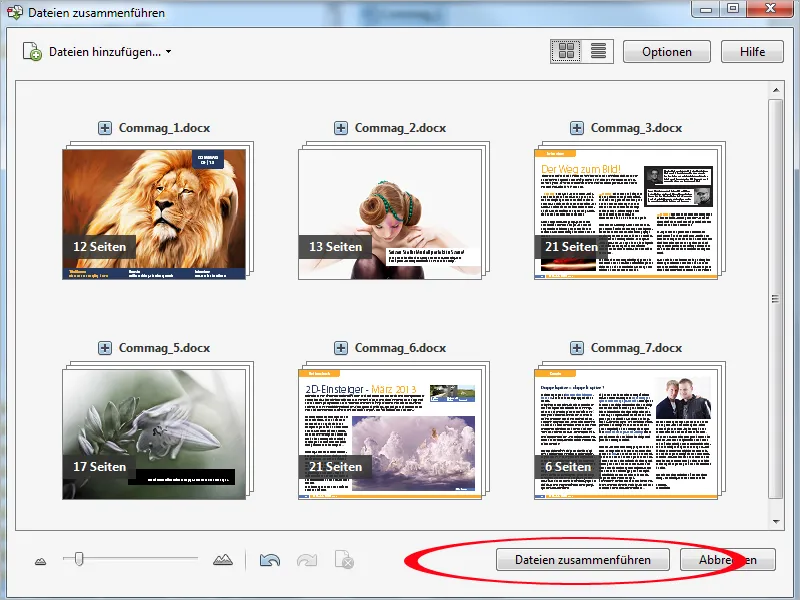
Task: Click the scrollbar up arrow
Action: (776, 90)
